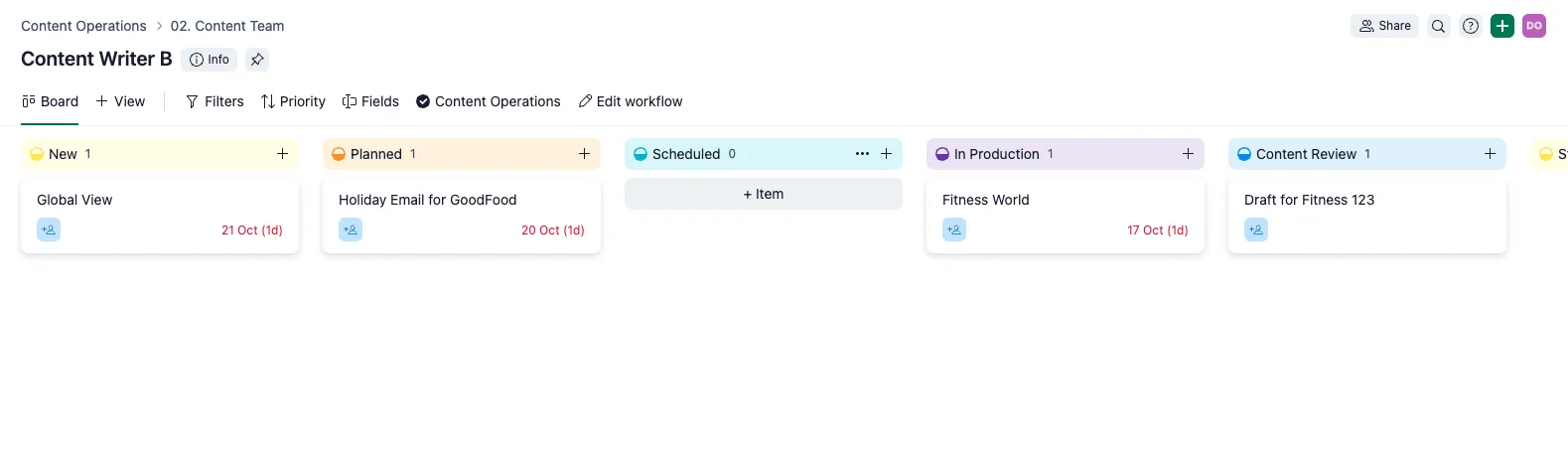Select the Board tab
Viewport: 1568px width, 473px height.
[x=50, y=101]
